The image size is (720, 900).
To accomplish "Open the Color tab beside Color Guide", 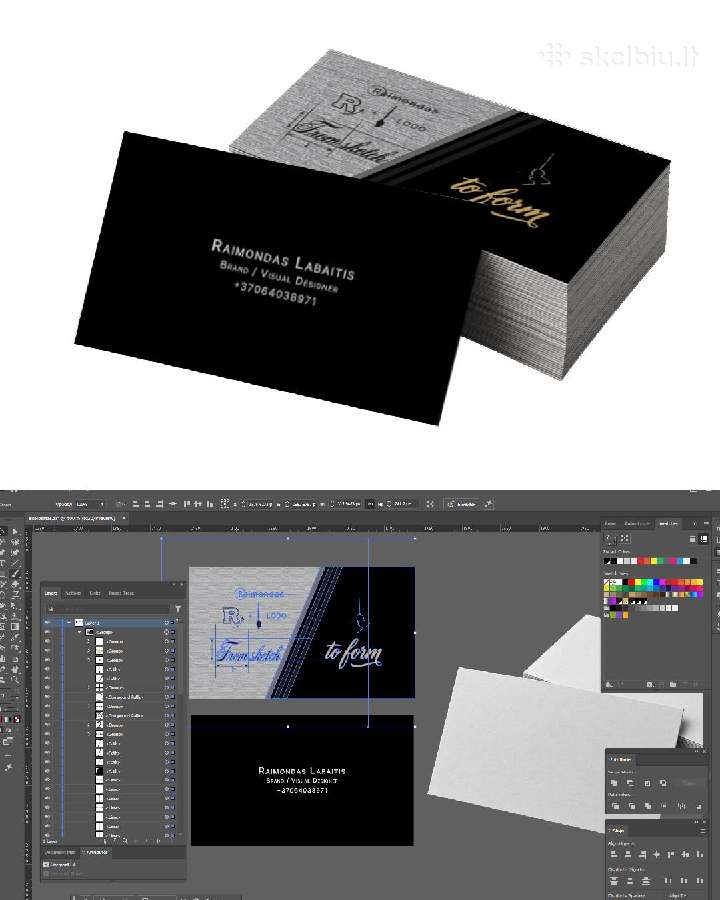I will (x=610, y=523).
